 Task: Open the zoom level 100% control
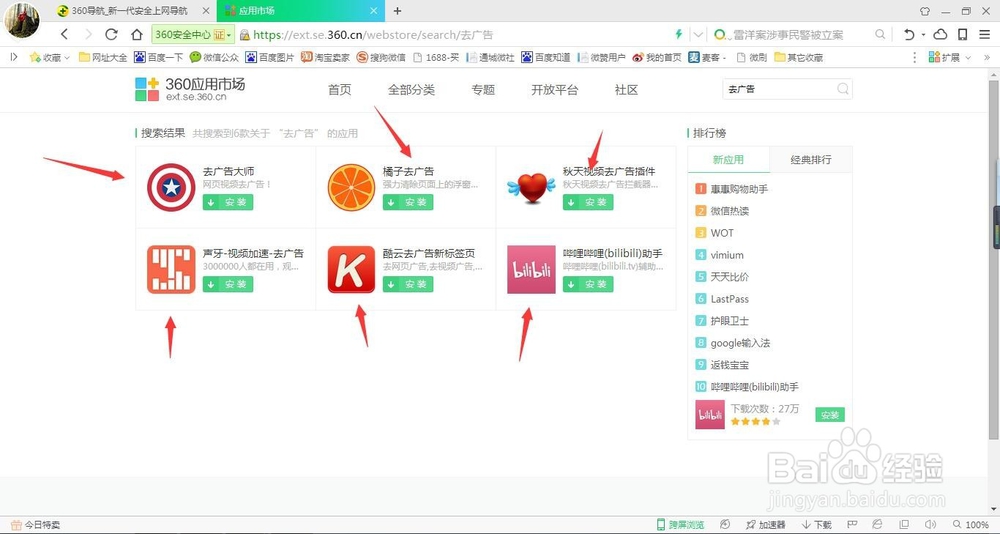(x=971, y=524)
